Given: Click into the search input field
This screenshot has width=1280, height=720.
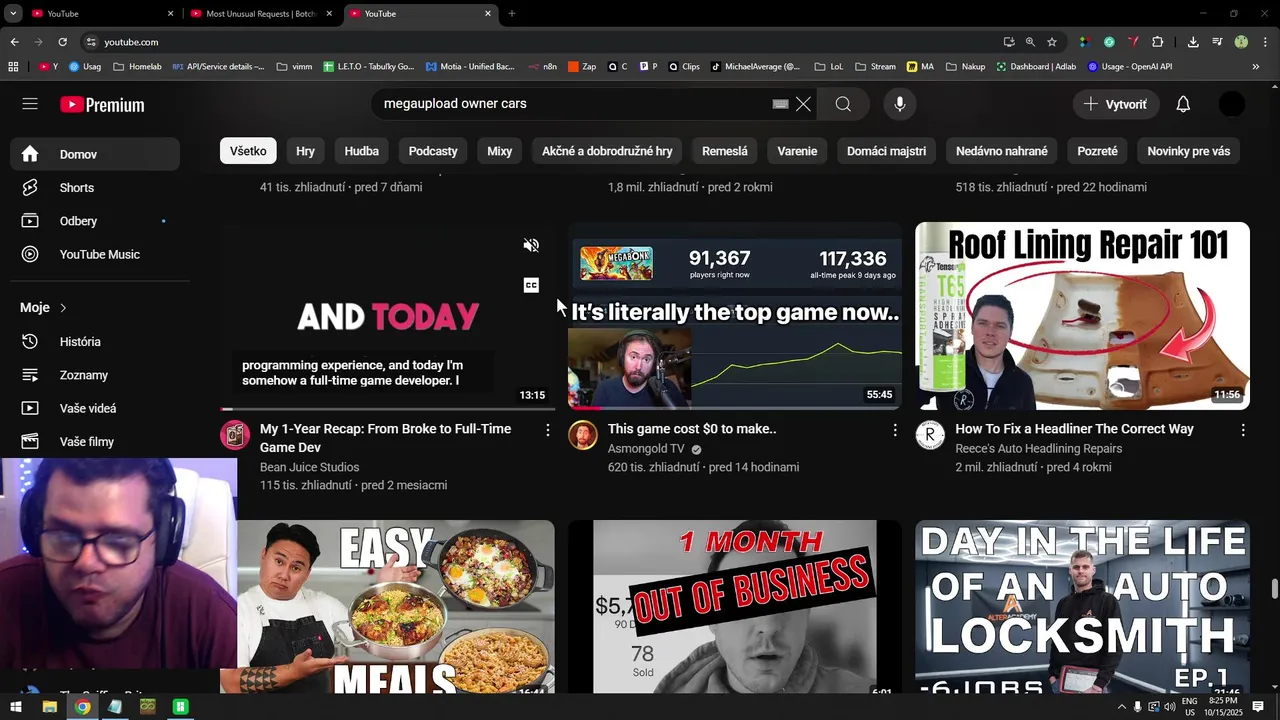Looking at the screenshot, I should click(570, 104).
